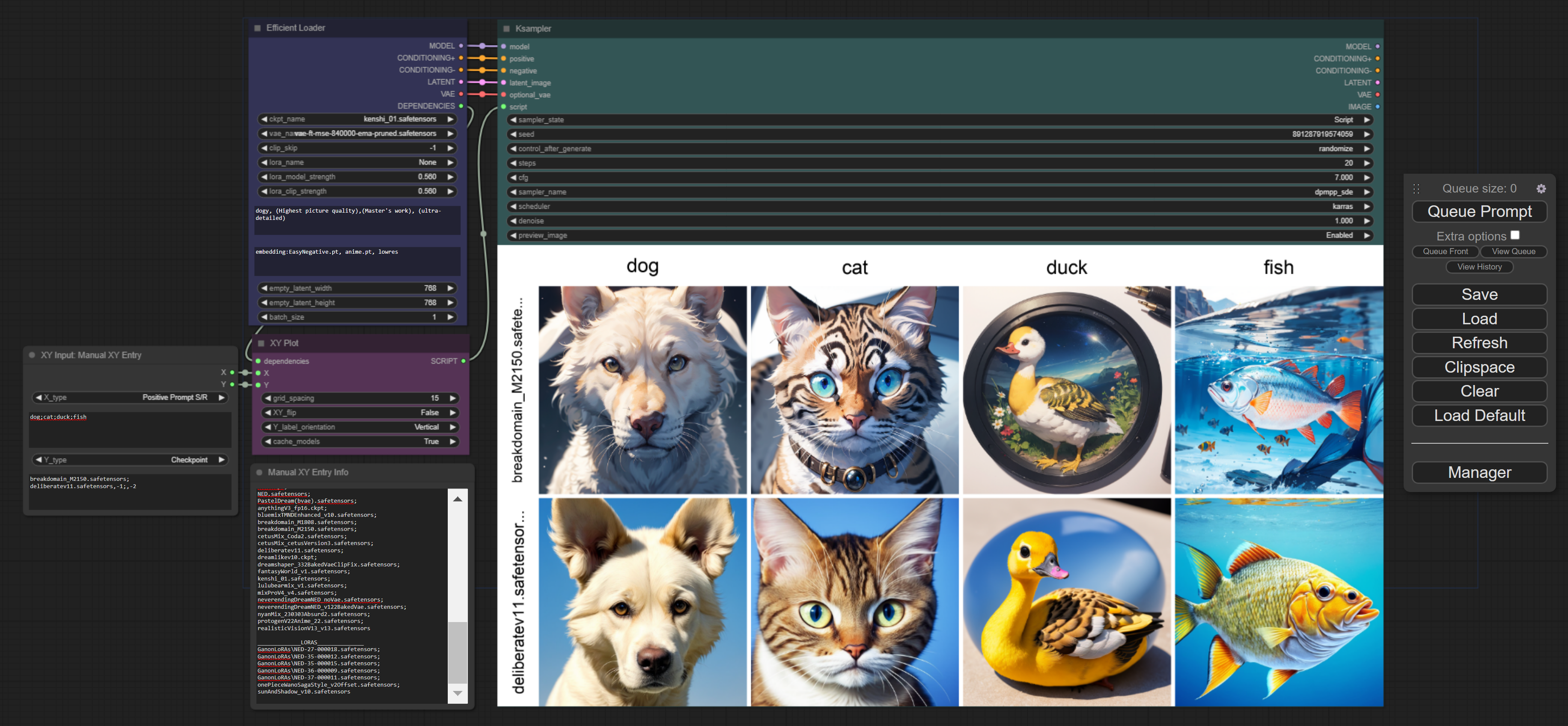Open the Manager button

(1479, 472)
